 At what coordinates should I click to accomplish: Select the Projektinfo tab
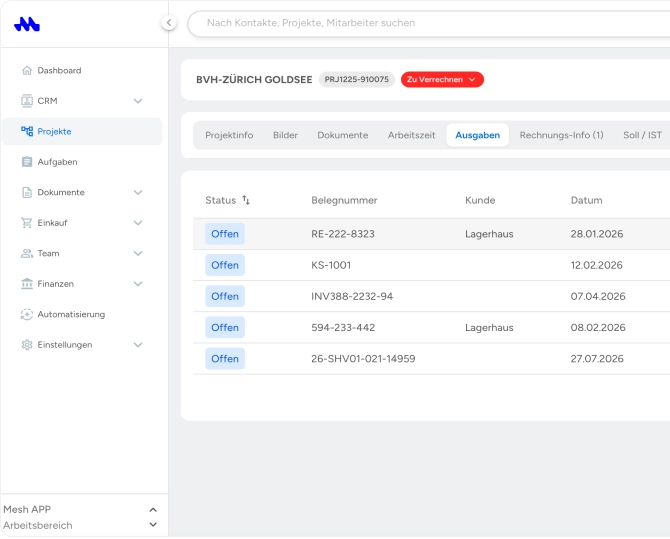click(229, 135)
